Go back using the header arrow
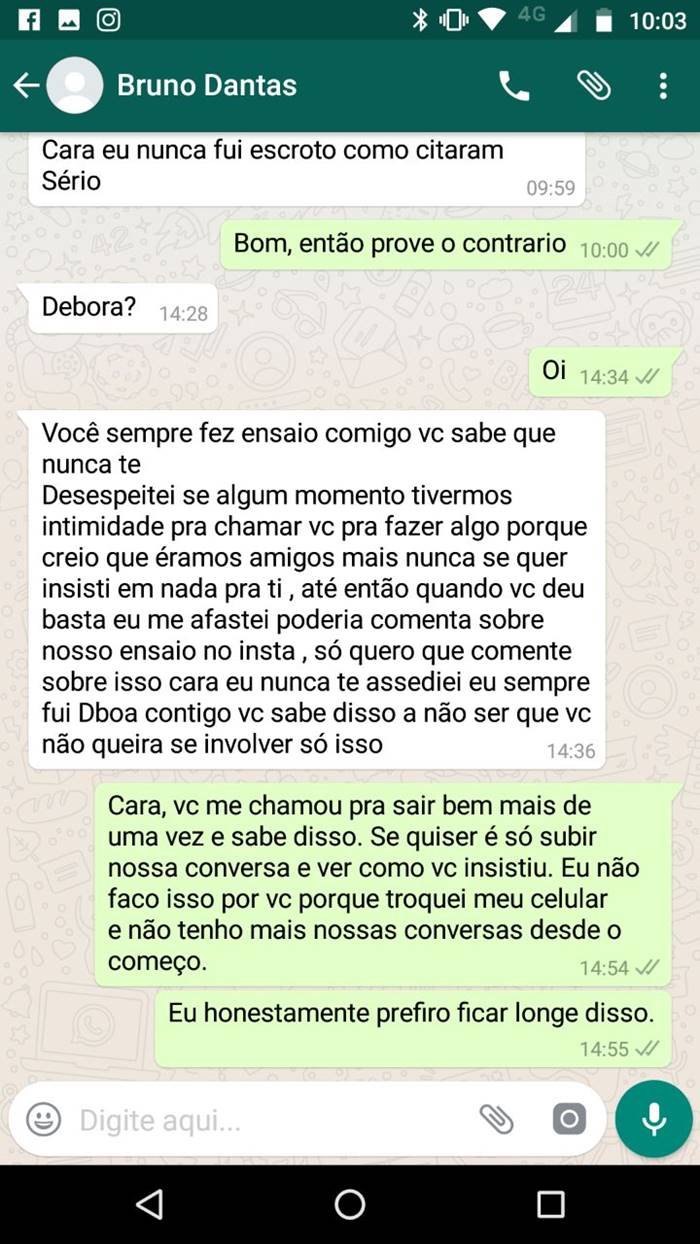The width and height of the screenshot is (700, 1244). click(26, 86)
